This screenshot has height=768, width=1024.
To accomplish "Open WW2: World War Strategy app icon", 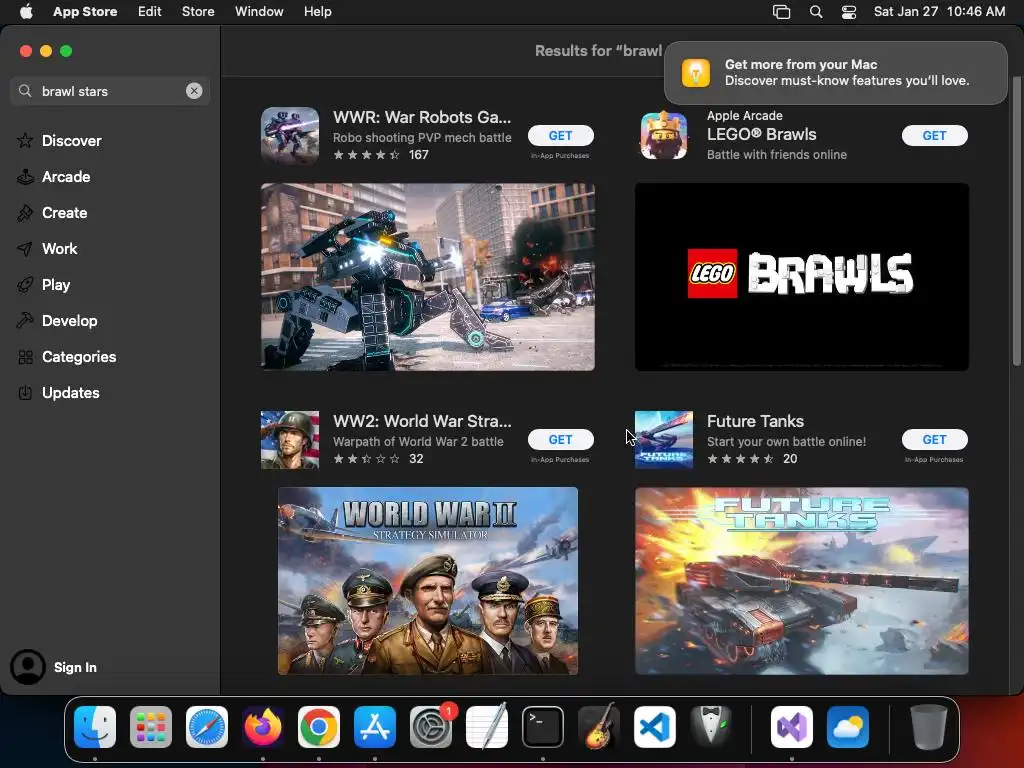I will [290, 440].
